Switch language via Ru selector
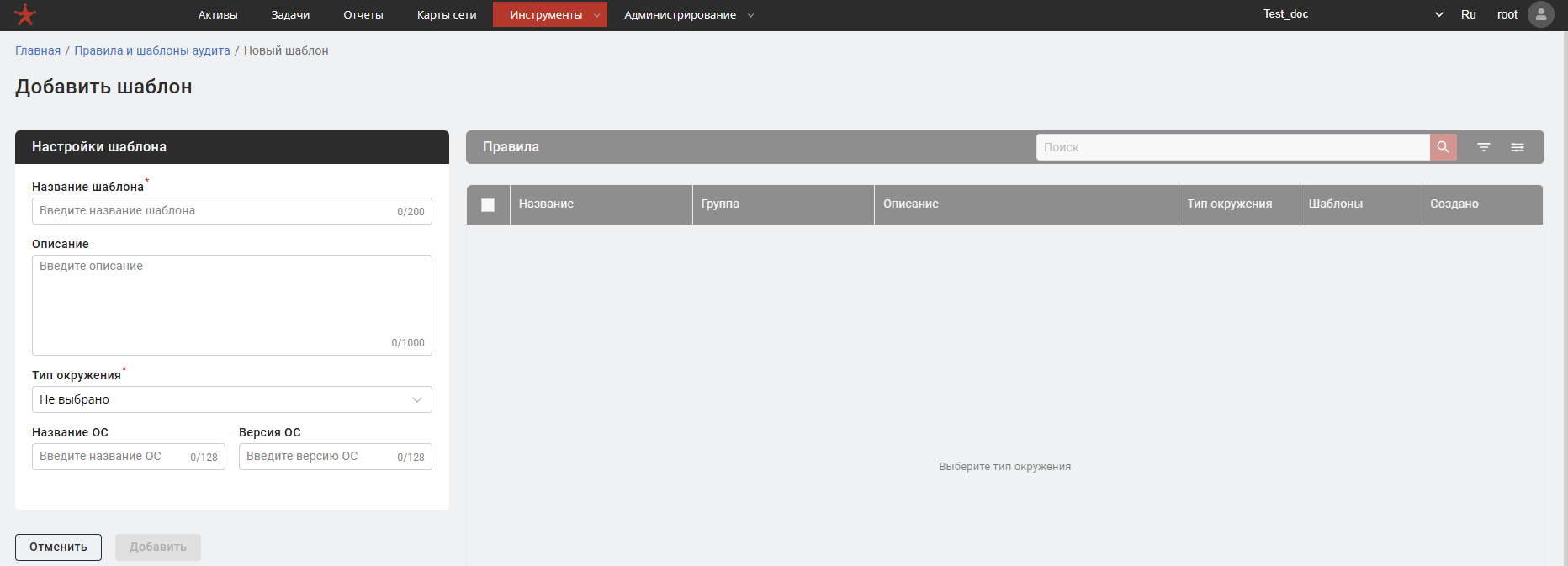 [1468, 14]
